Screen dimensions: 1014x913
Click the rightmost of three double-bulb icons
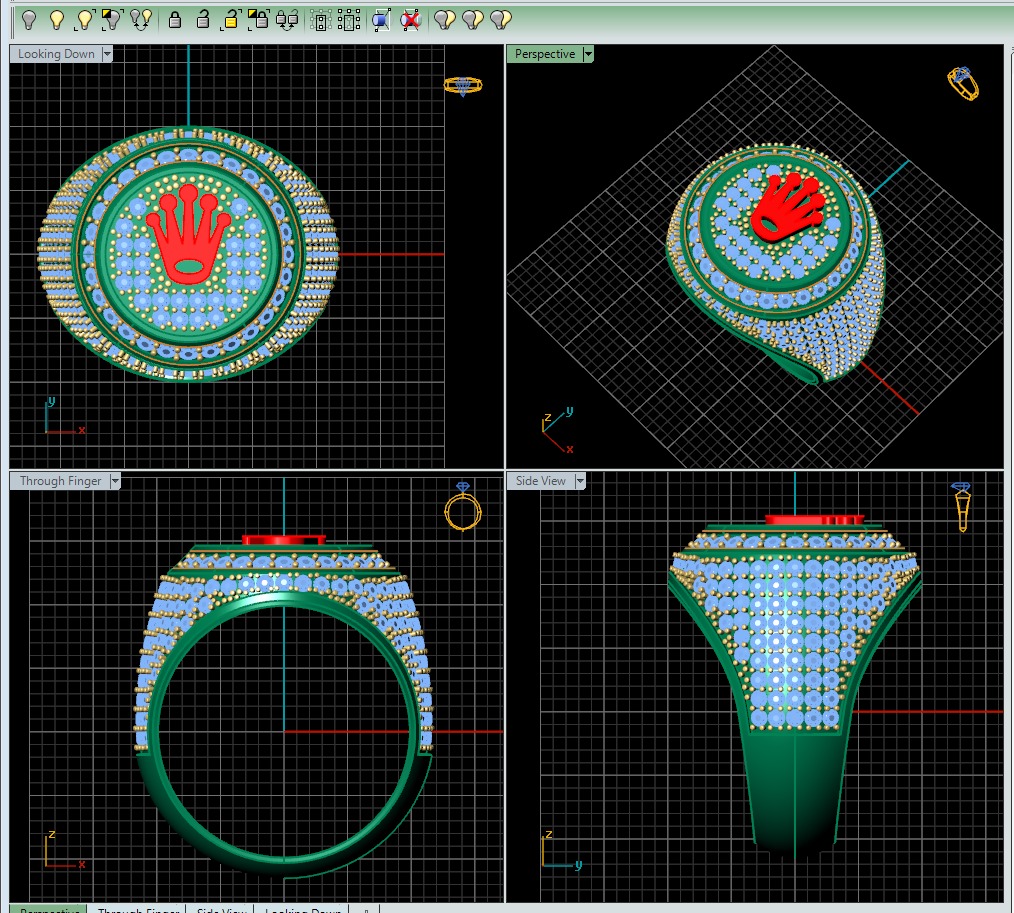(x=501, y=20)
